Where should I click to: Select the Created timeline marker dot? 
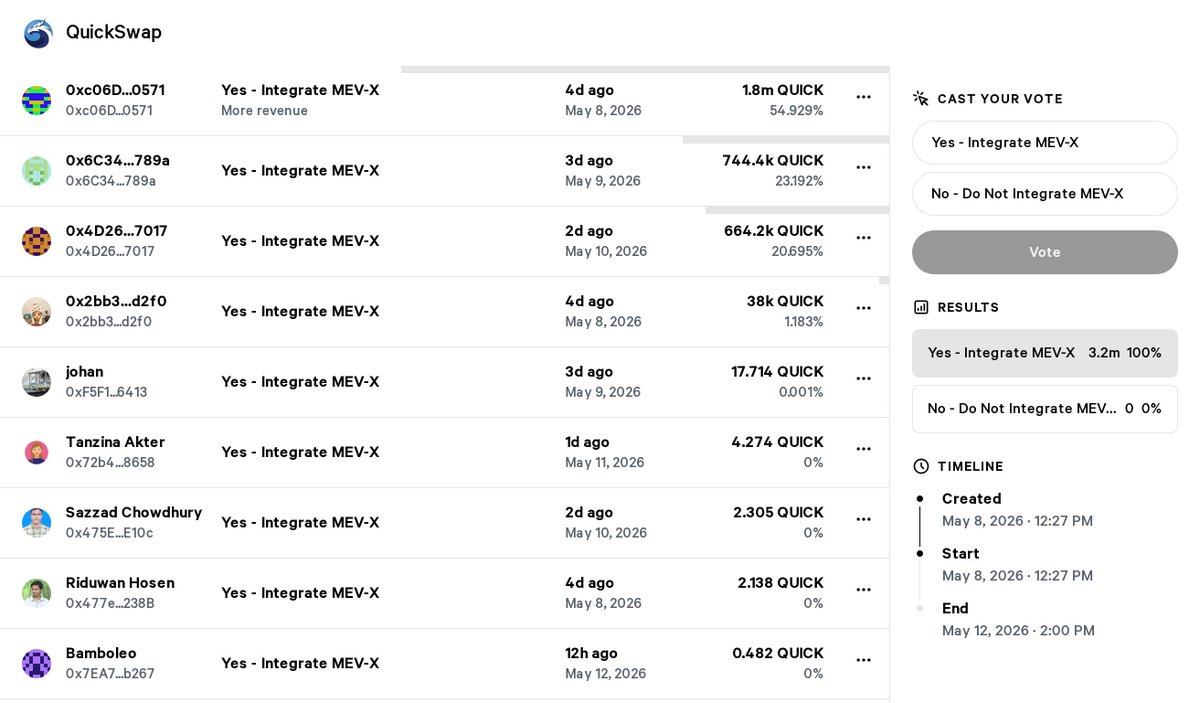click(920, 498)
